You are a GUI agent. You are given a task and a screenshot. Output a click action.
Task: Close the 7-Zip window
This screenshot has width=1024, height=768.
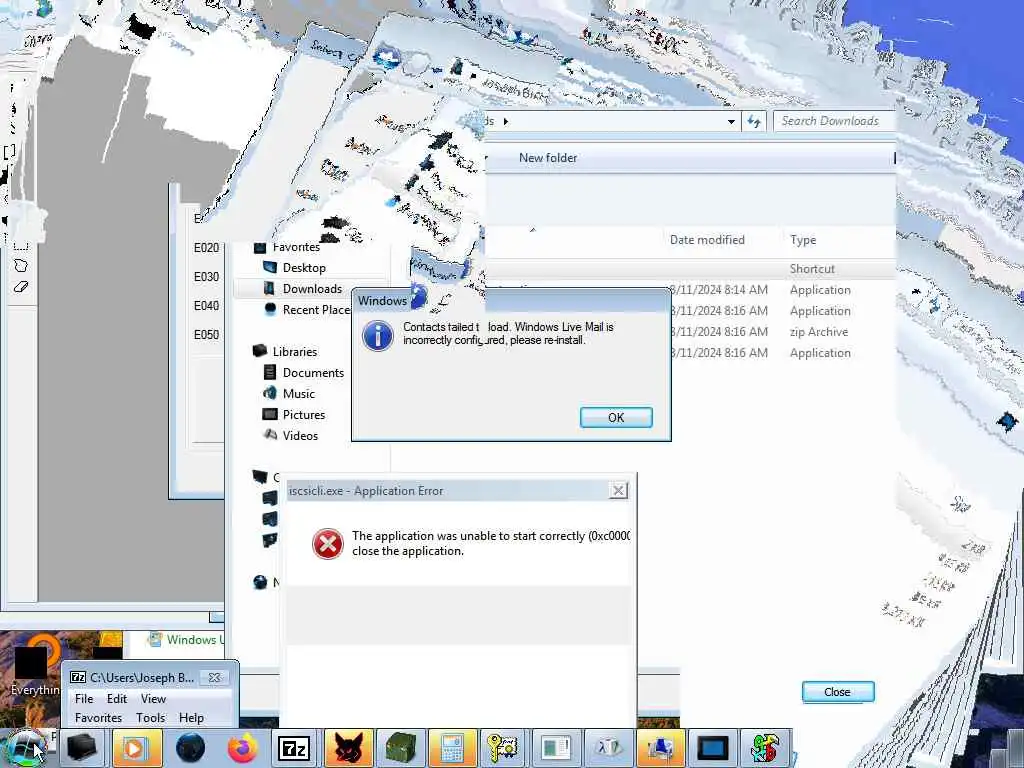(214, 677)
